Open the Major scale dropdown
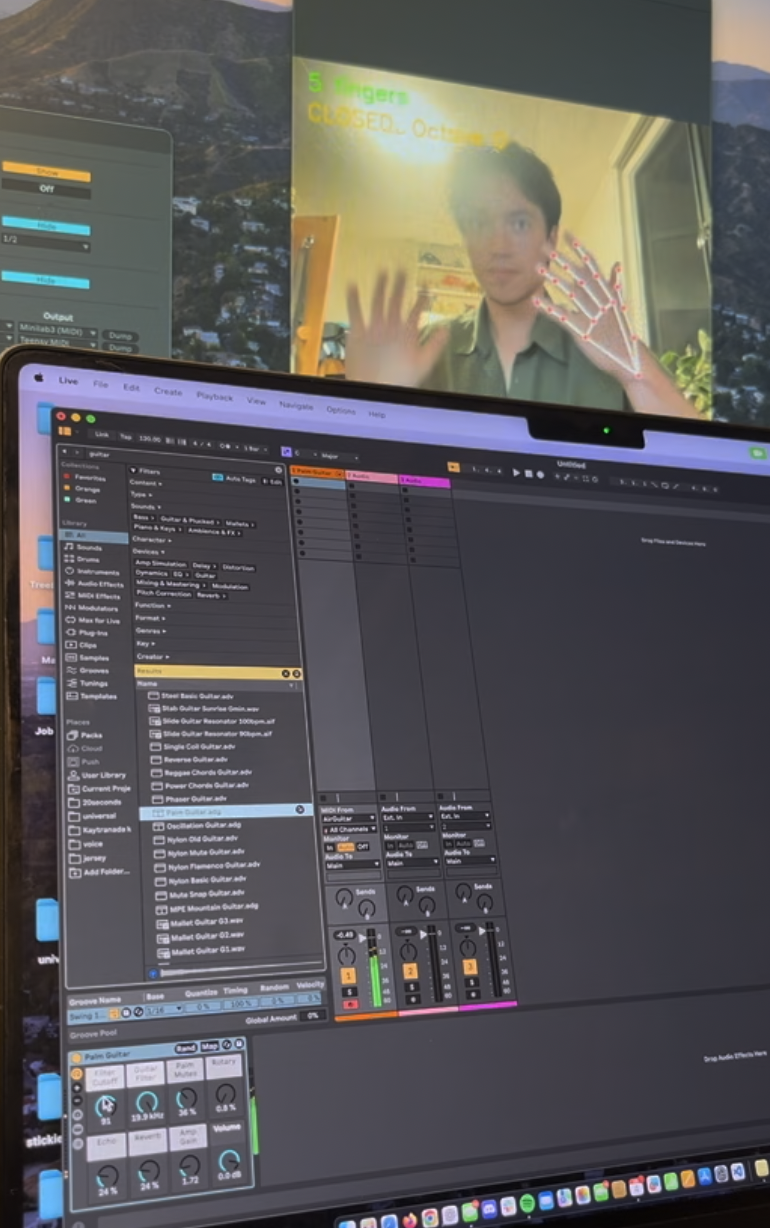This screenshot has width=770, height=1228. (x=339, y=456)
